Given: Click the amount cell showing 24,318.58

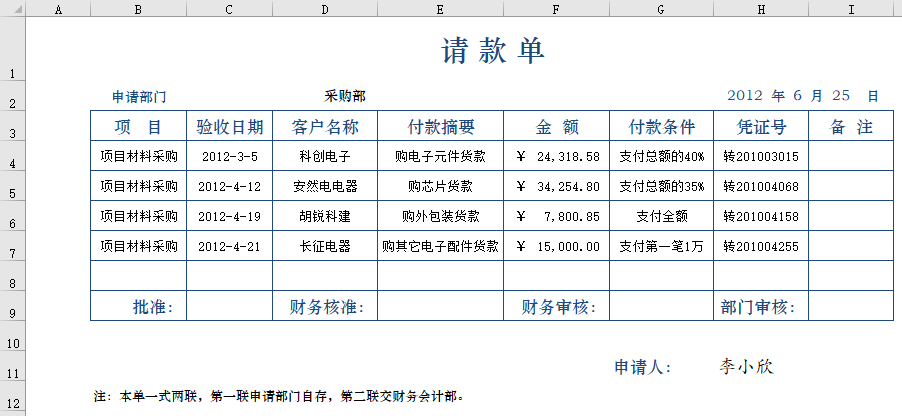Looking at the screenshot, I should click(556, 156).
